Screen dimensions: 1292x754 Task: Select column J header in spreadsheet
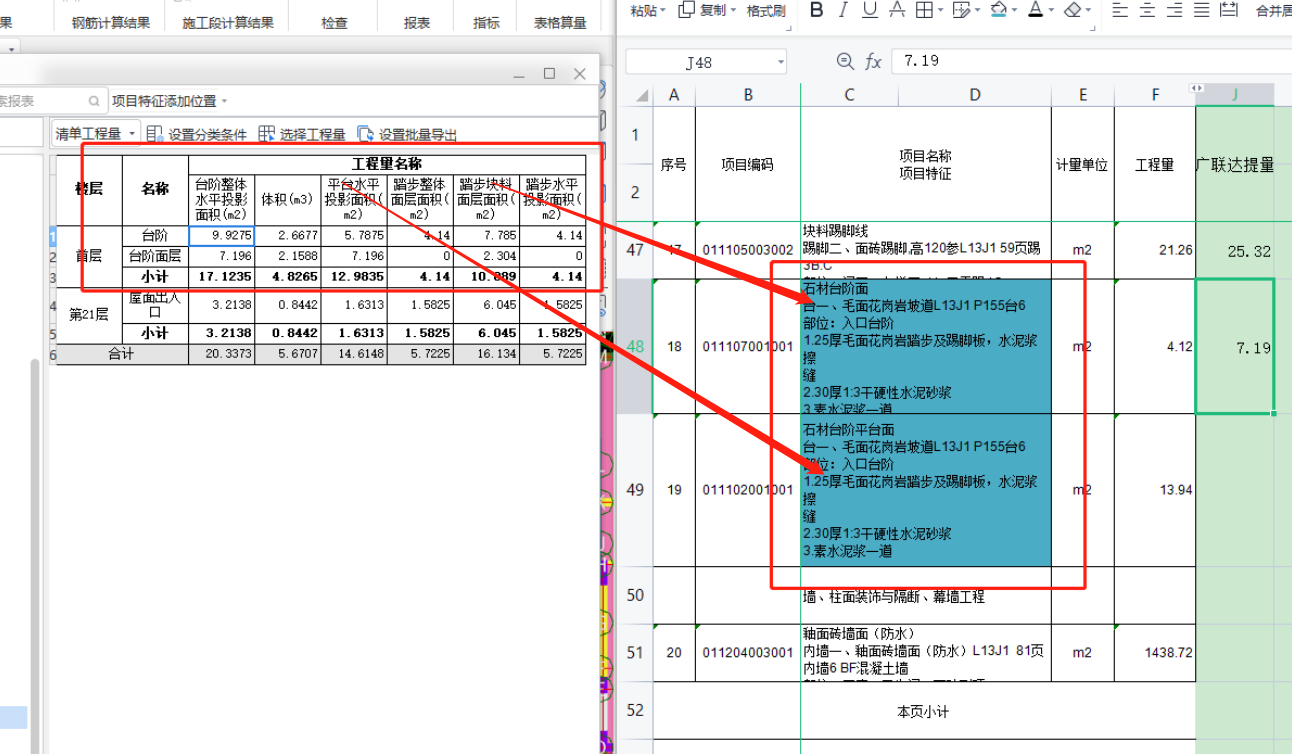coord(1235,95)
